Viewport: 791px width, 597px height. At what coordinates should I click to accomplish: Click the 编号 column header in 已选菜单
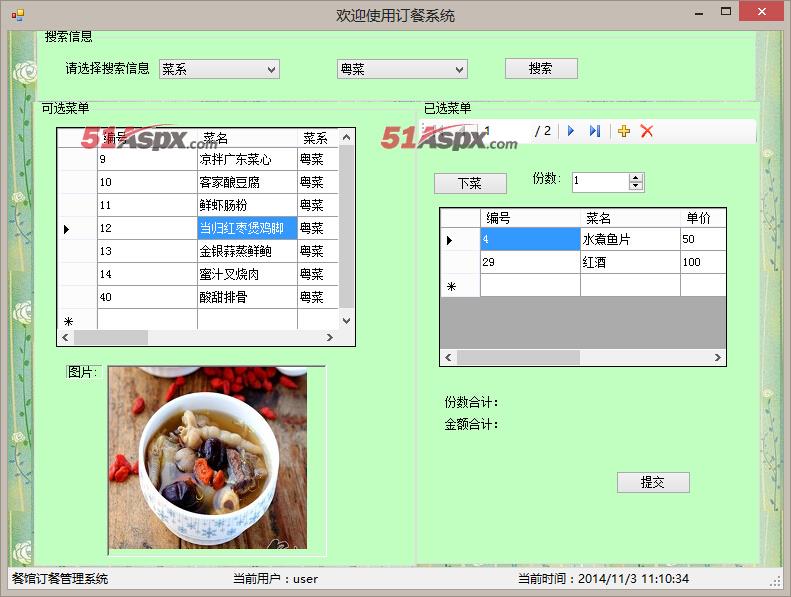(530, 218)
